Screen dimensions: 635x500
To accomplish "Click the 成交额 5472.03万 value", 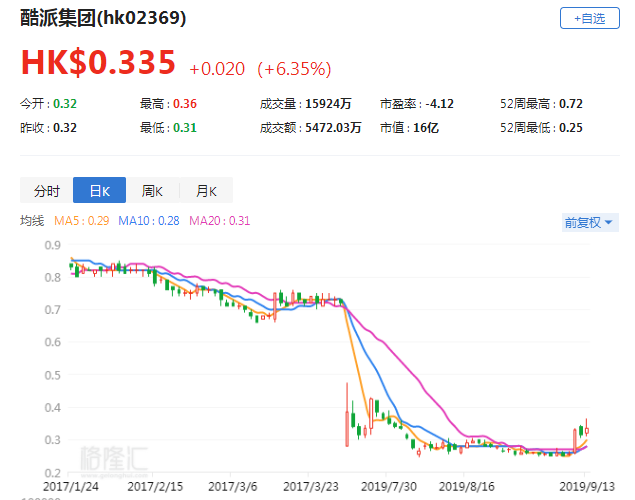I will point(333,128).
